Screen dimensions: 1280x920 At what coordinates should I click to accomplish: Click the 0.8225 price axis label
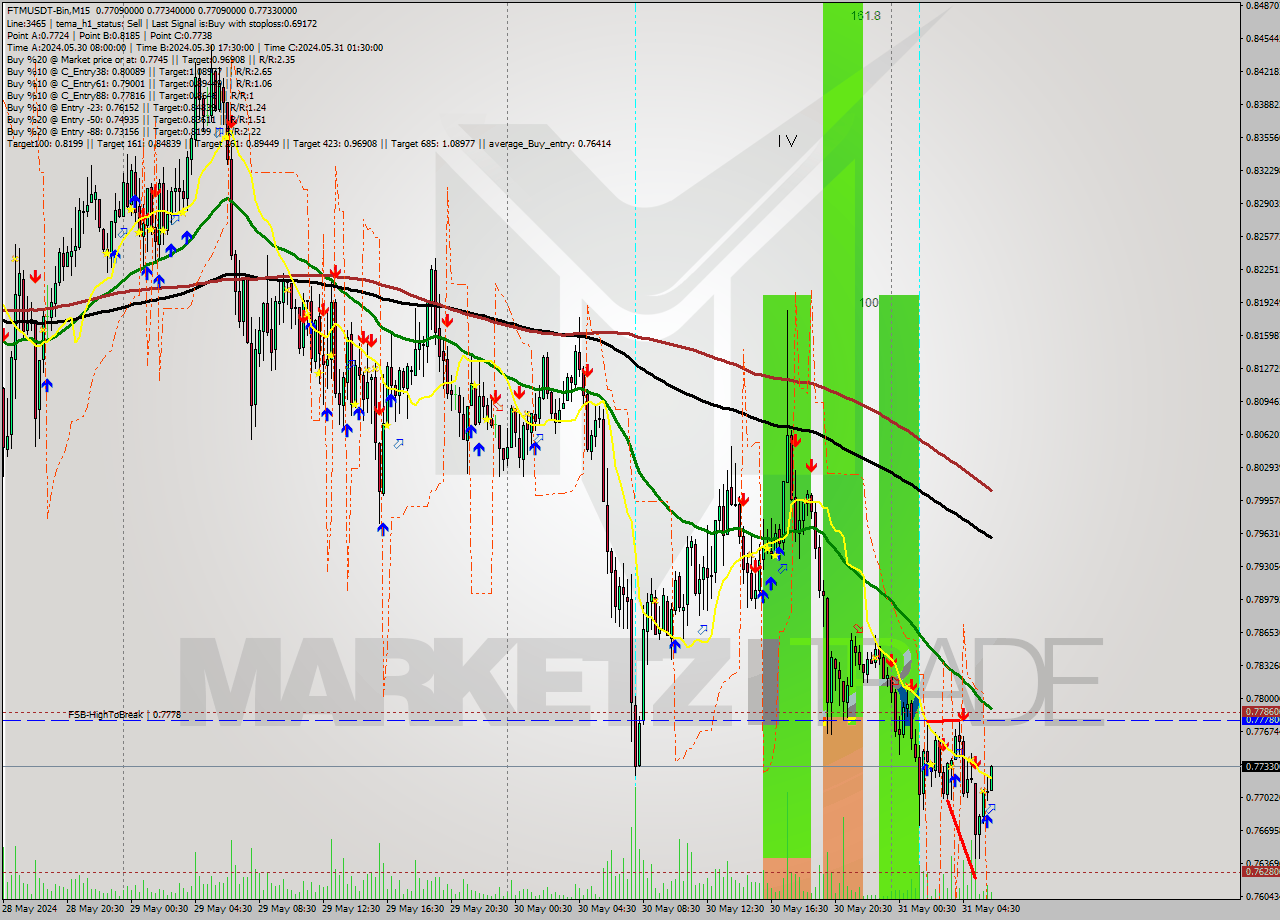click(1262, 269)
